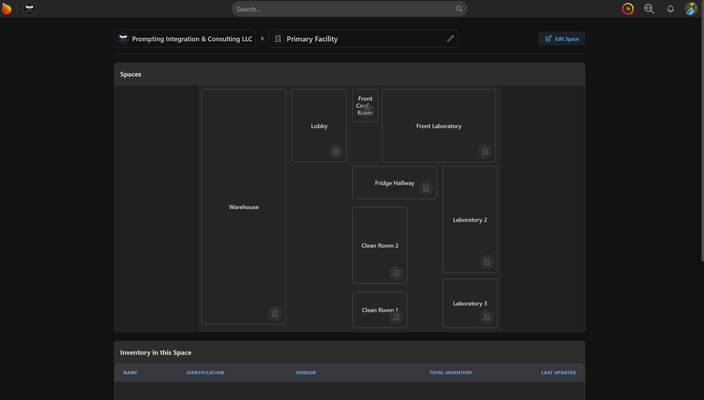
Task: Open notifications bell icon
Action: 670,9
